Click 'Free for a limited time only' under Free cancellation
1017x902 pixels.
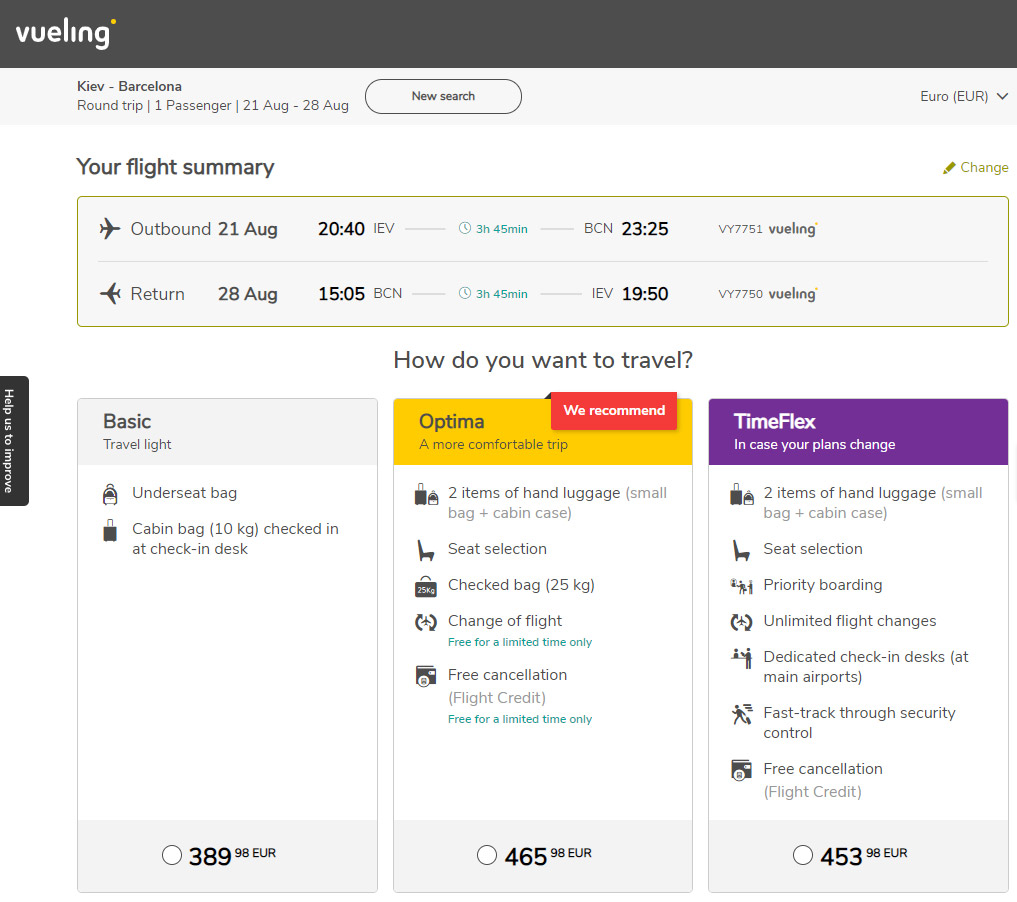click(520, 719)
